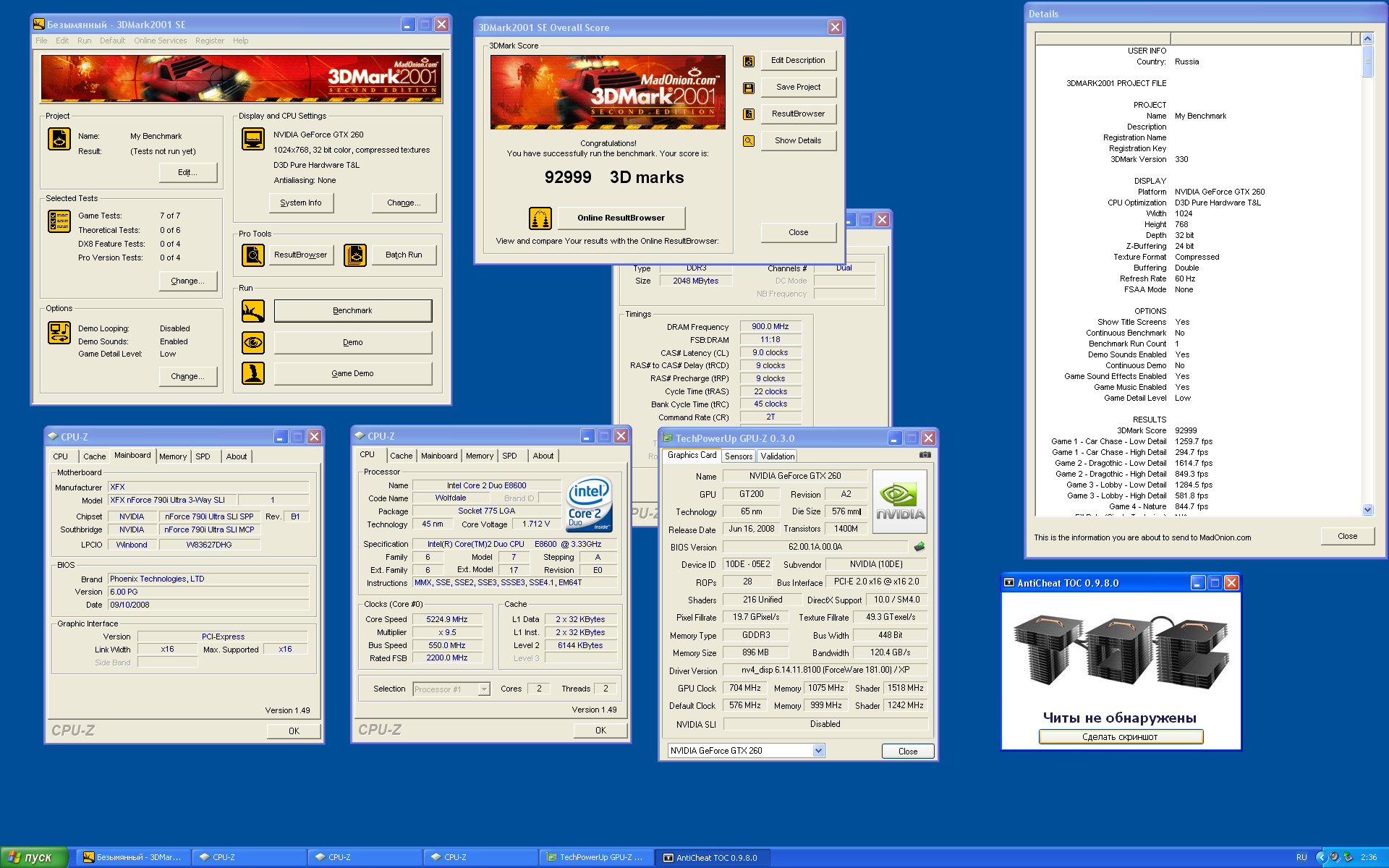This screenshot has width=1389, height=868.
Task: Click the Demo eye icon
Action: 253,342
